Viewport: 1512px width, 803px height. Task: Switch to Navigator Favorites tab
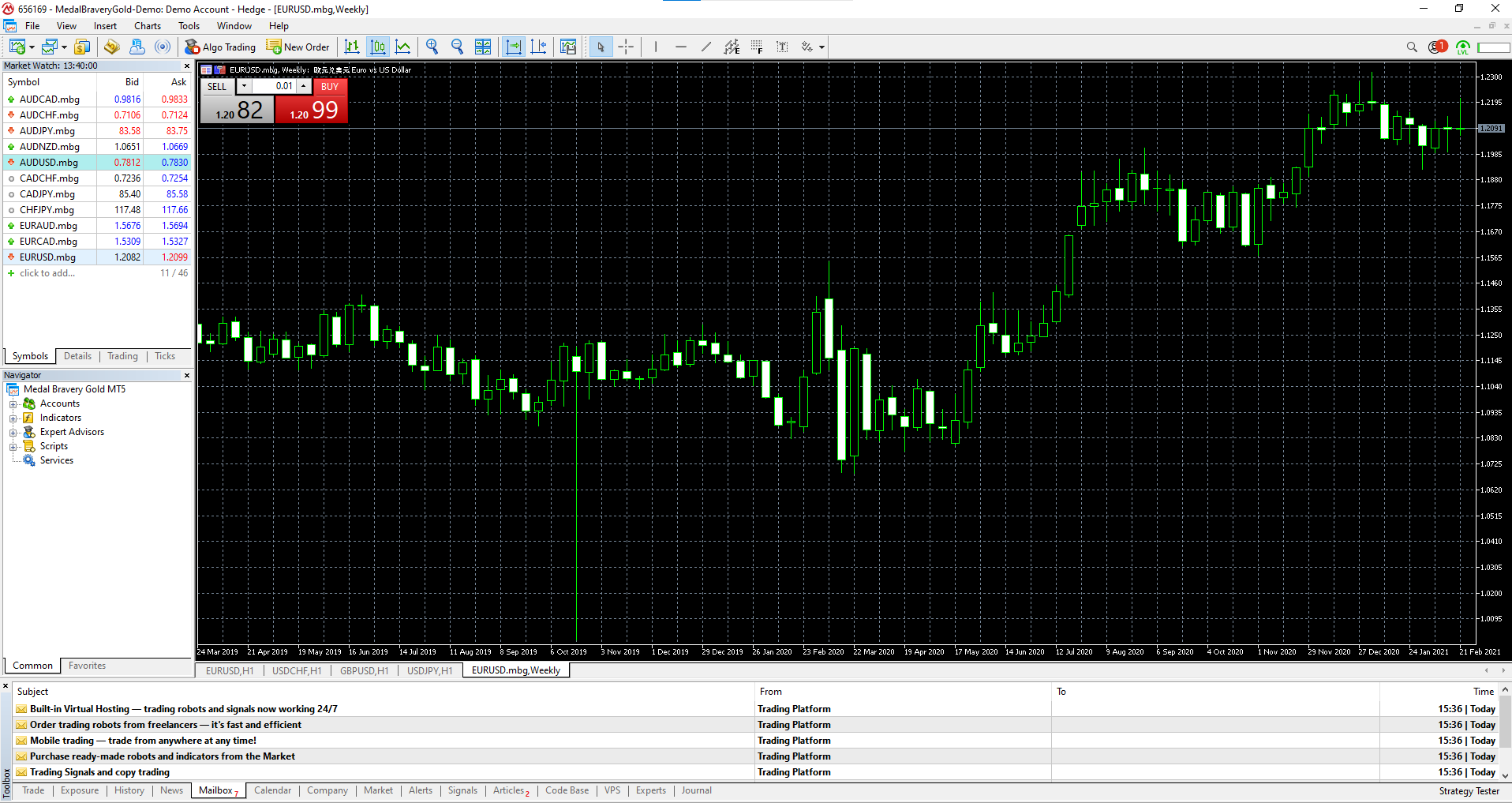click(87, 666)
